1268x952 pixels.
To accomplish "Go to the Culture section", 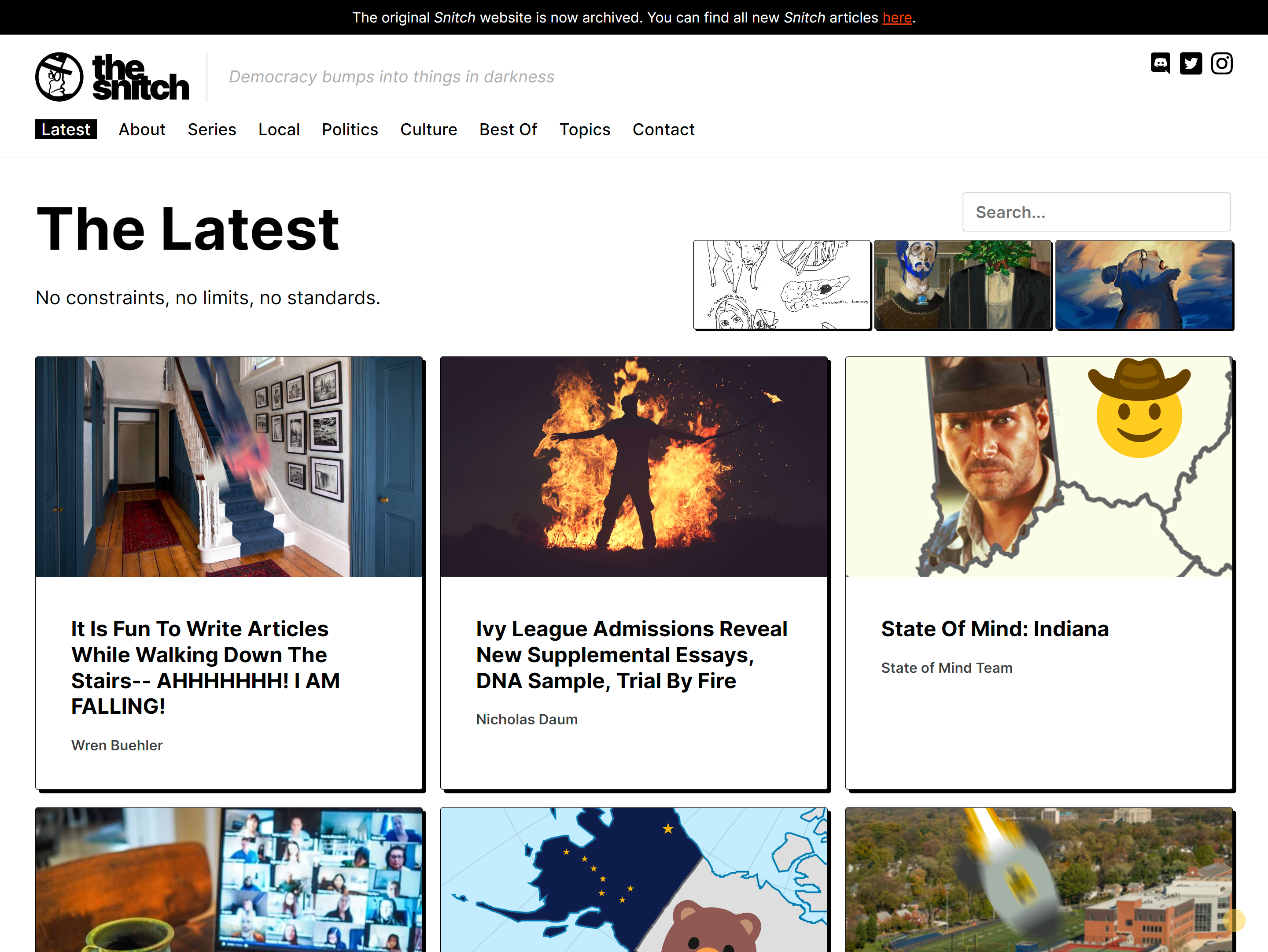I will (428, 129).
